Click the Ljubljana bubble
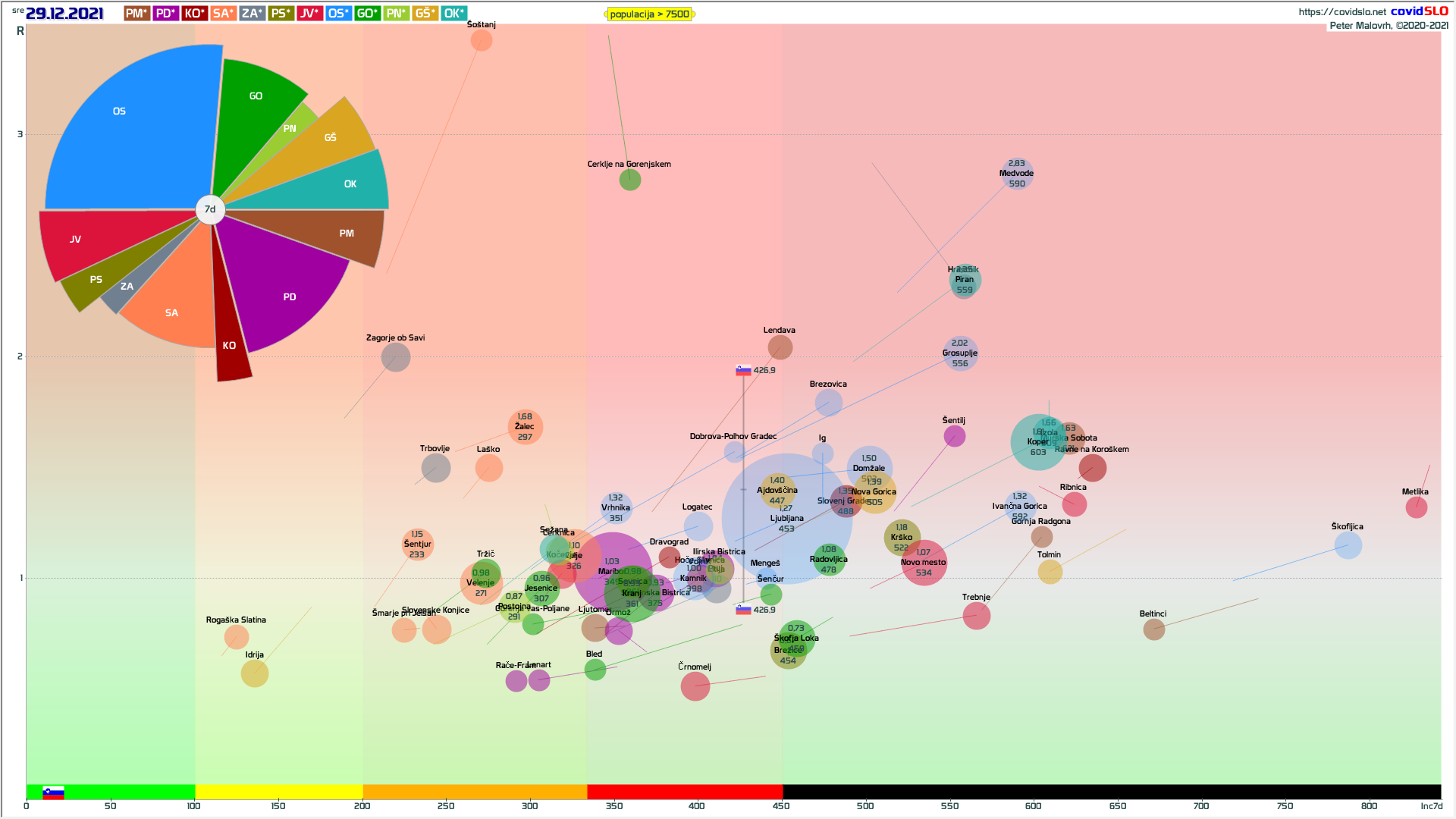1456x819 pixels. 787,519
